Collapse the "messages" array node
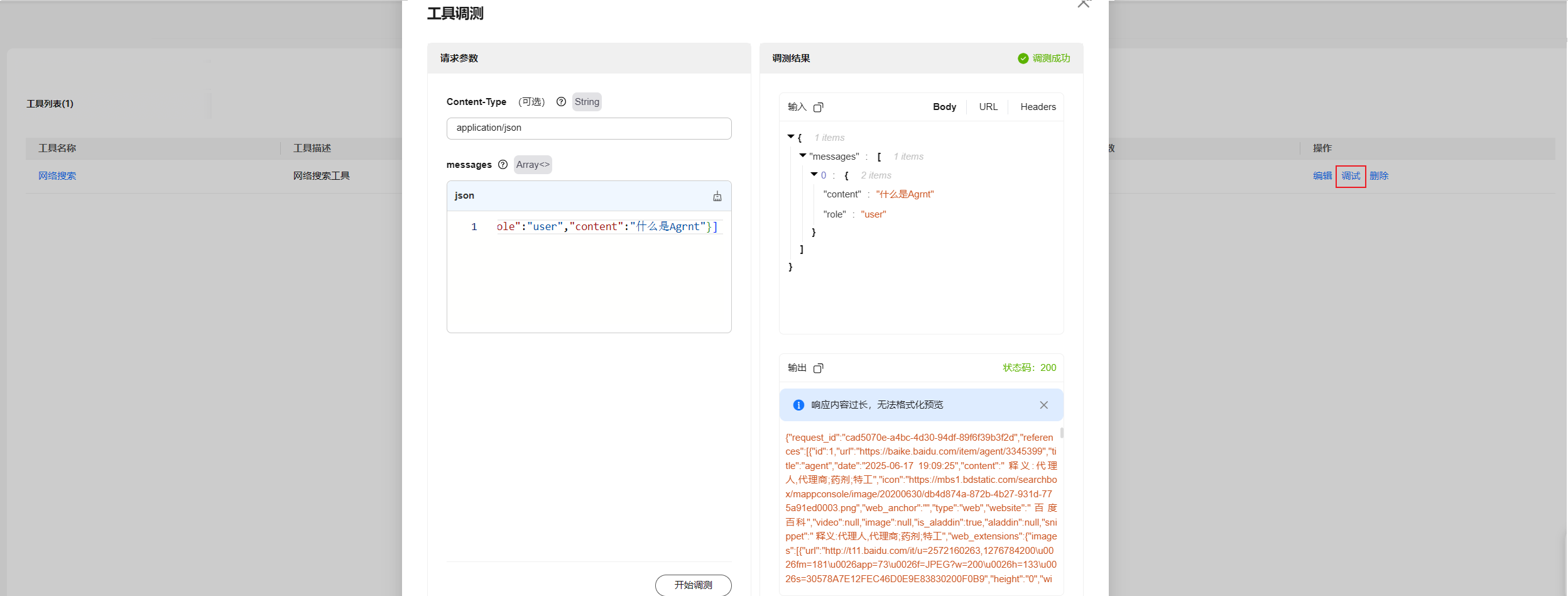1568x596 pixels. tap(802, 155)
